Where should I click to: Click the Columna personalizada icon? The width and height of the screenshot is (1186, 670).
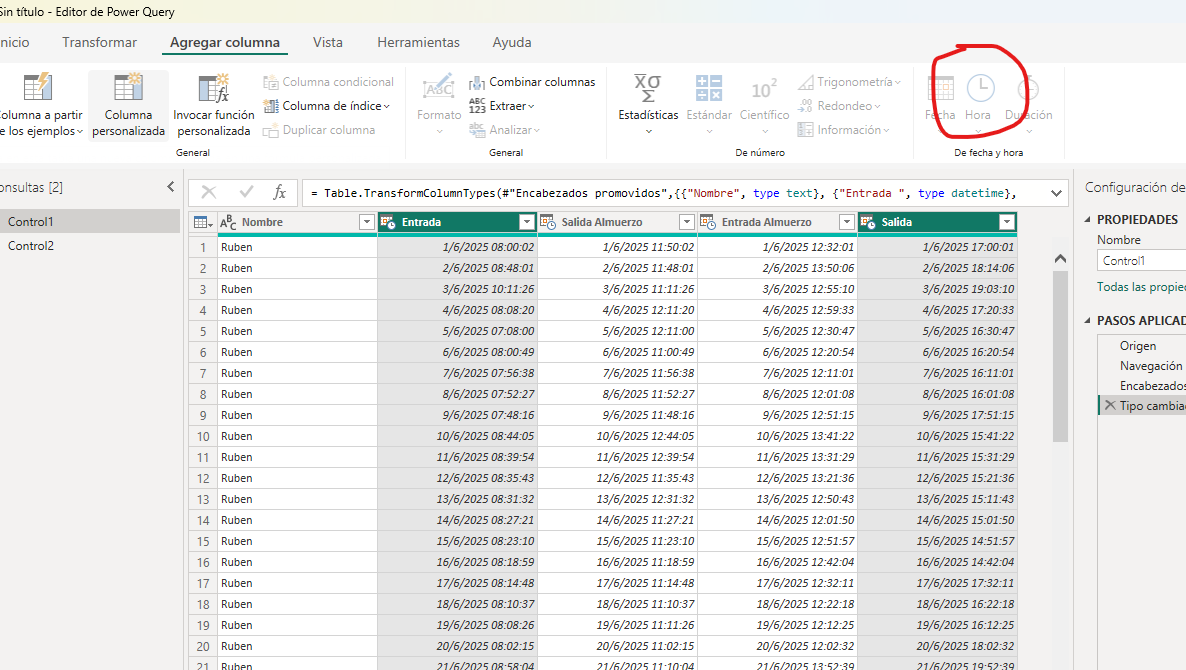[128, 88]
